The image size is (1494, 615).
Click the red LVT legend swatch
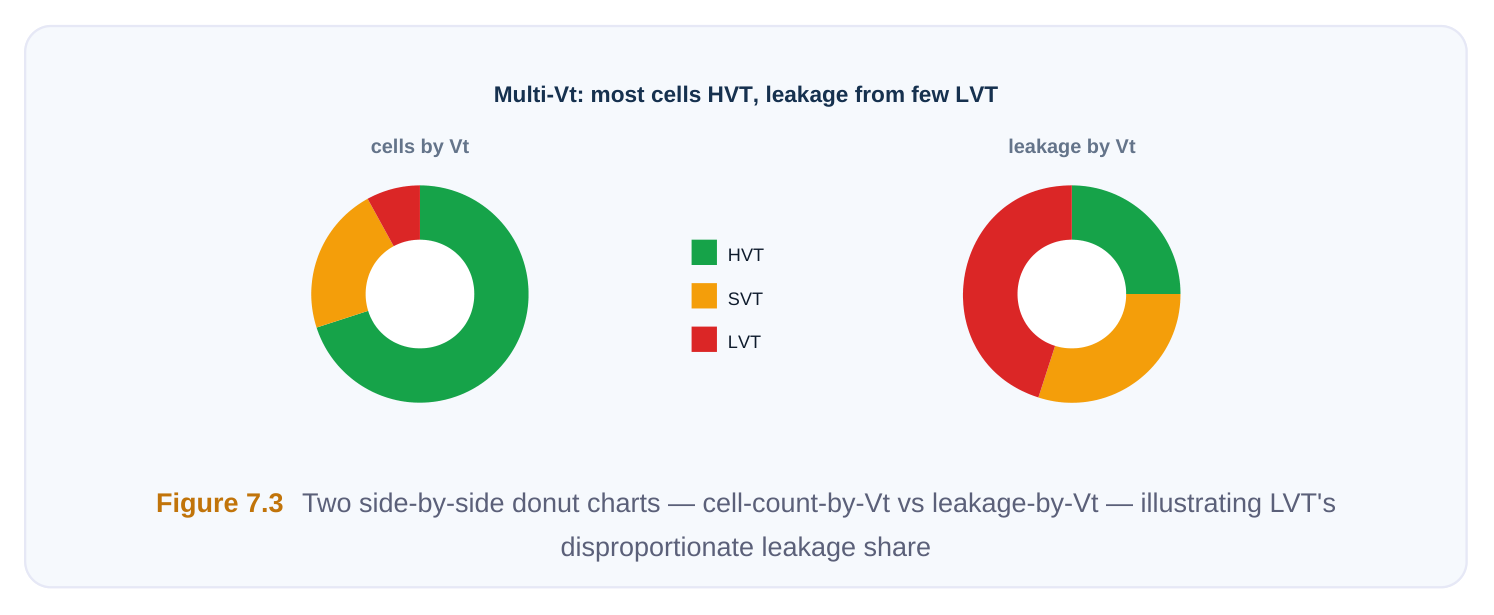(704, 339)
